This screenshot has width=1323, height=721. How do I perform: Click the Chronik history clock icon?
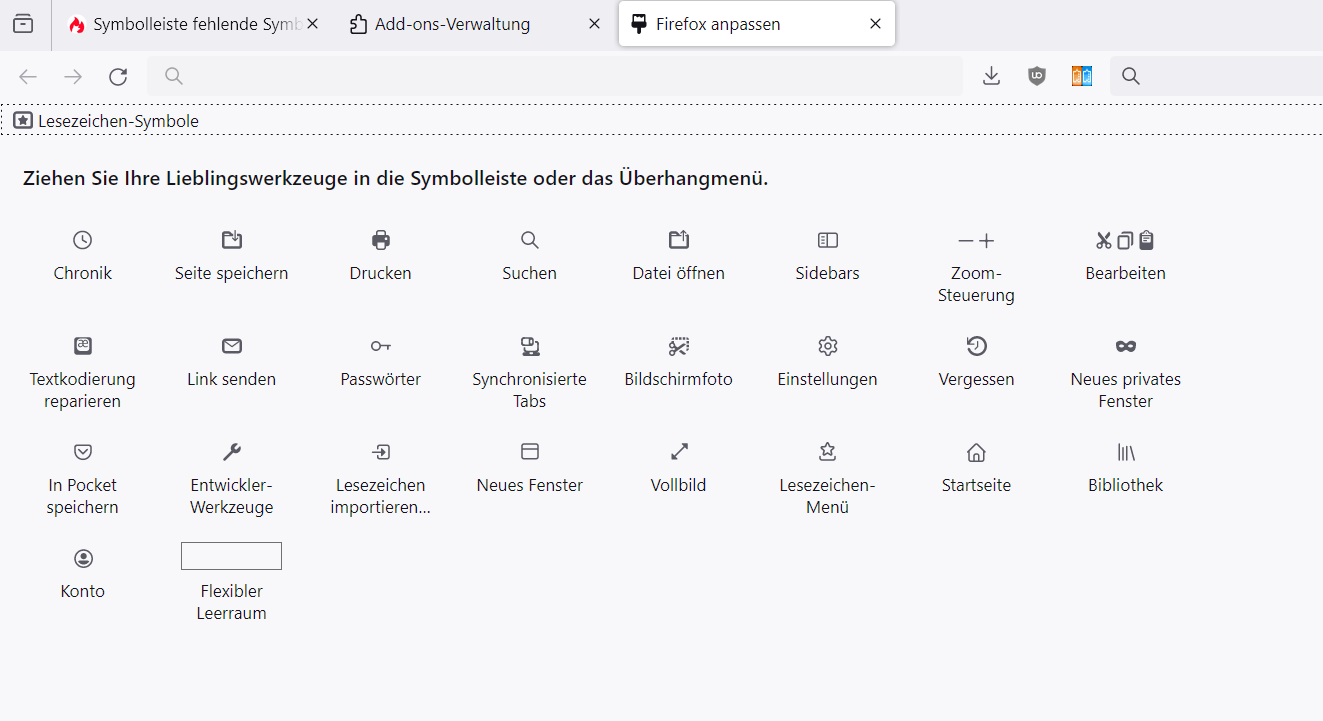click(83, 240)
